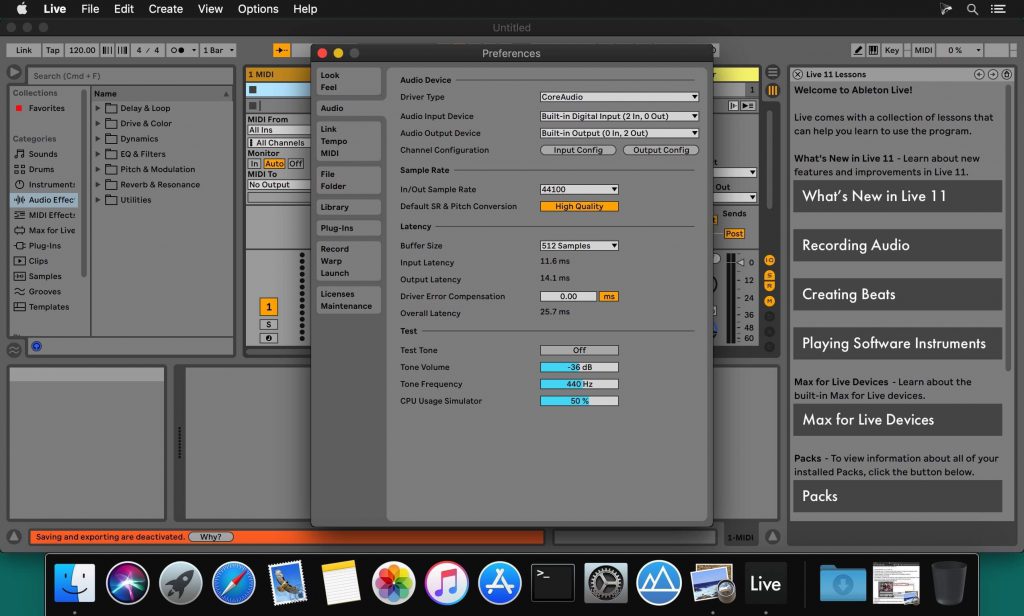Switch to the Record Warp Launch preferences tab
The height and width of the screenshot is (616, 1024).
[x=347, y=260]
